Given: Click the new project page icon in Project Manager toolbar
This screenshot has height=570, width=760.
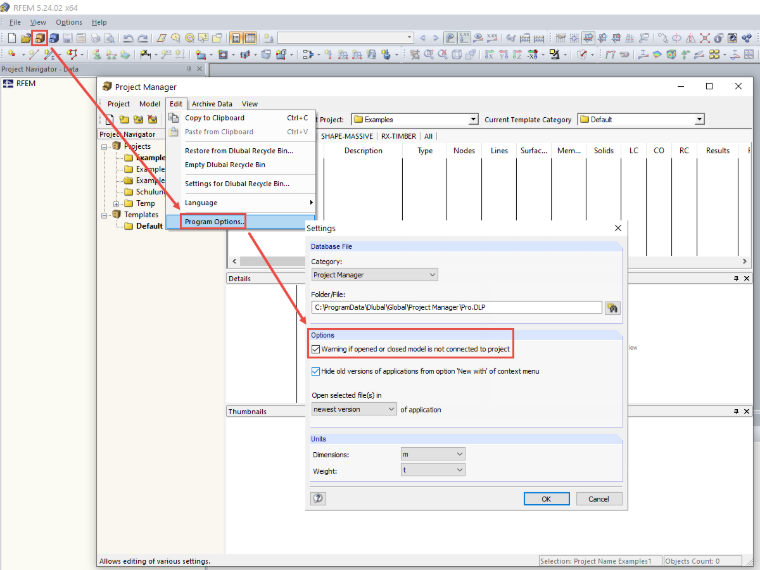Looking at the screenshot, I should tap(110, 119).
